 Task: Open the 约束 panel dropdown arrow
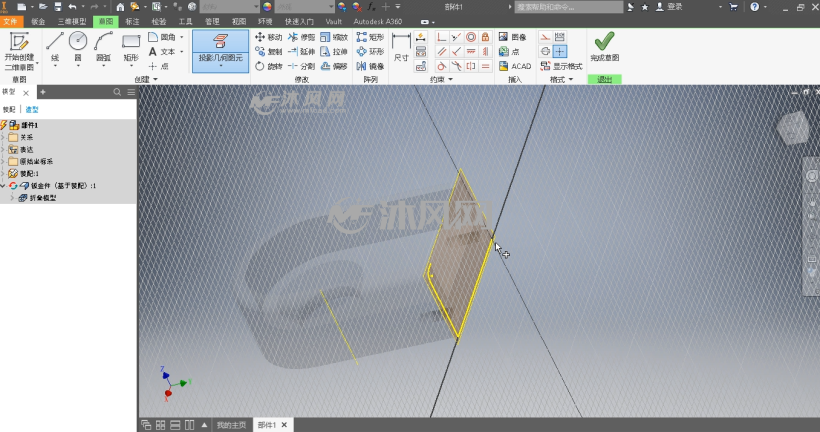click(x=450, y=79)
